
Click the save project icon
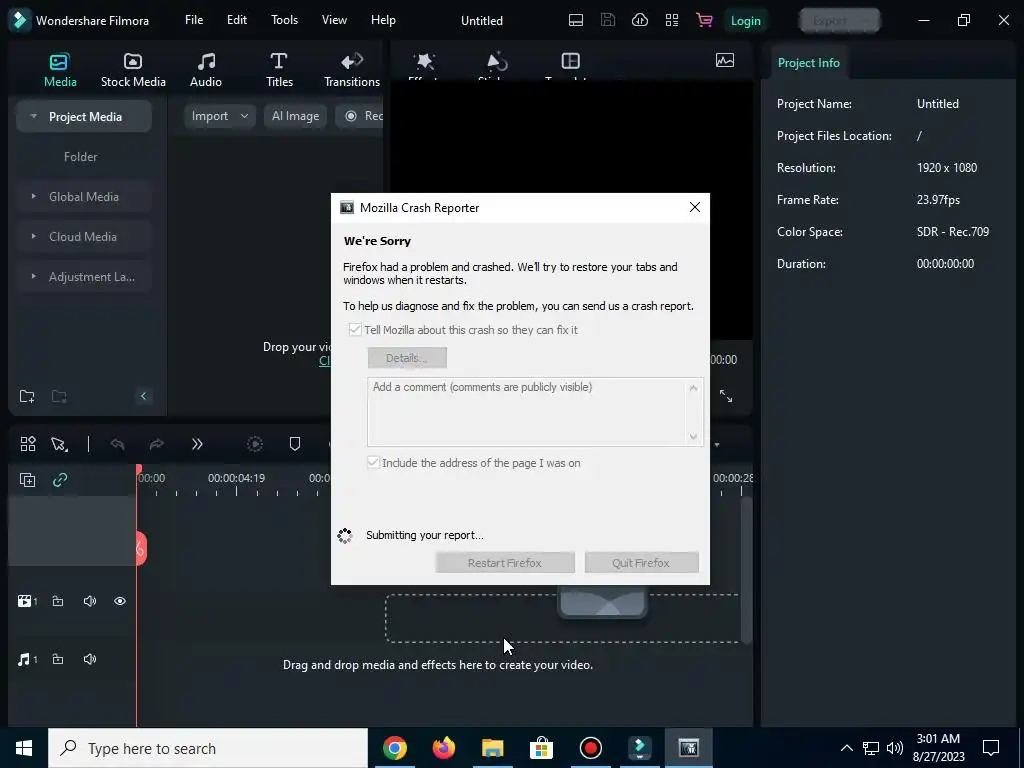(x=607, y=20)
